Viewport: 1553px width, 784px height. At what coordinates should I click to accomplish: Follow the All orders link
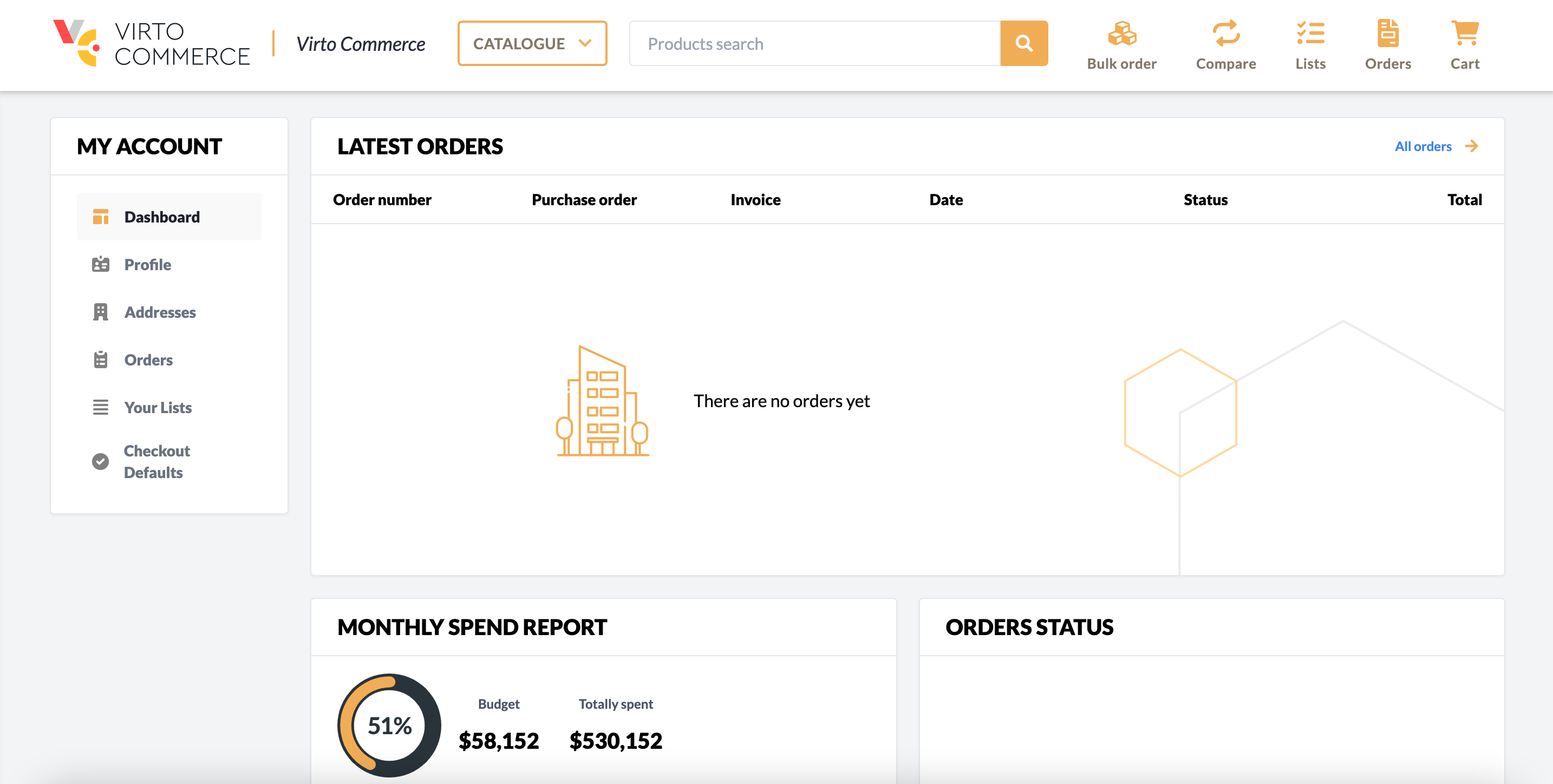click(x=1424, y=146)
